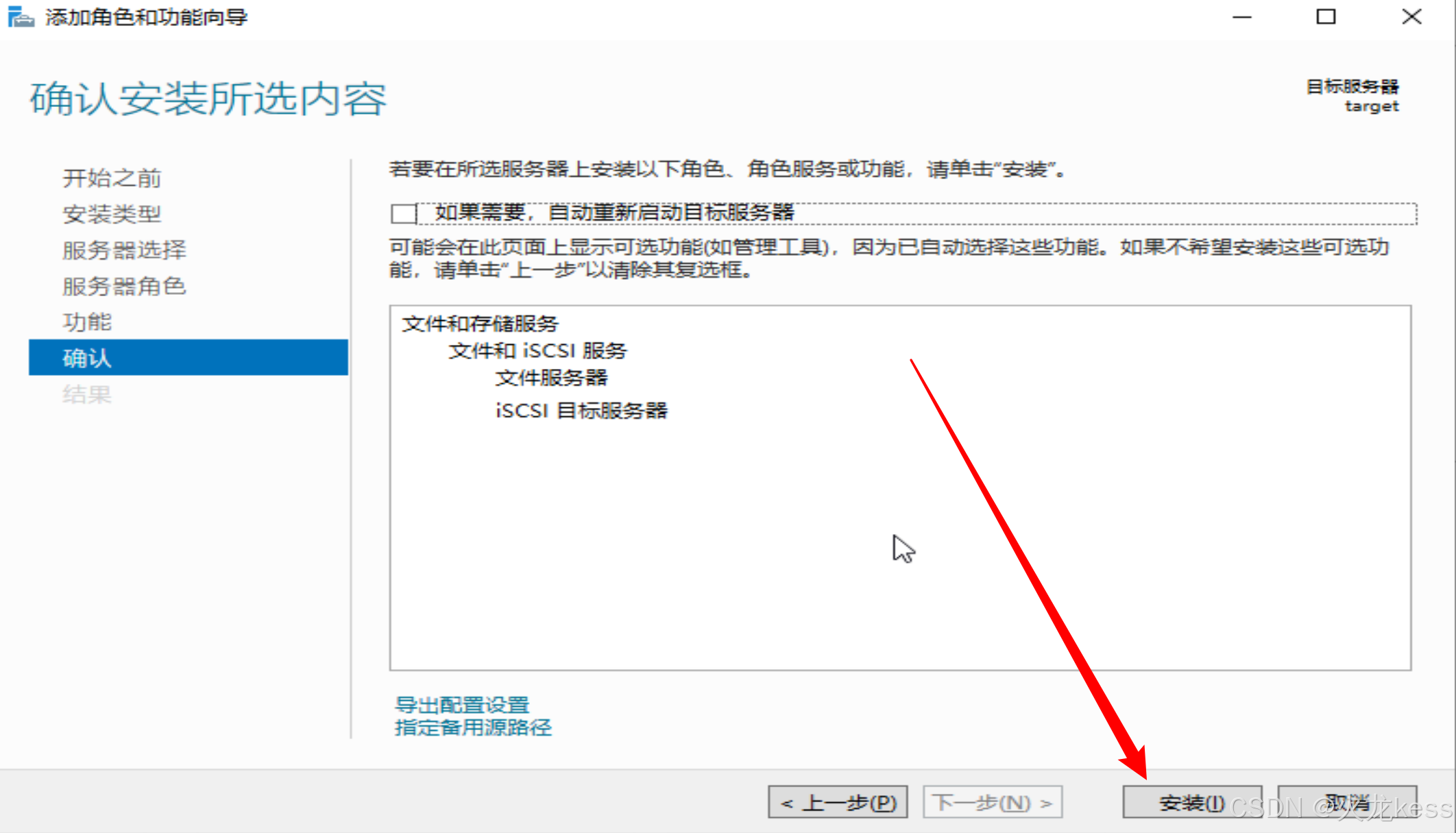Screen dimensions: 1456x833
Task: Click the 取消 cancel button
Action: (x=1346, y=802)
